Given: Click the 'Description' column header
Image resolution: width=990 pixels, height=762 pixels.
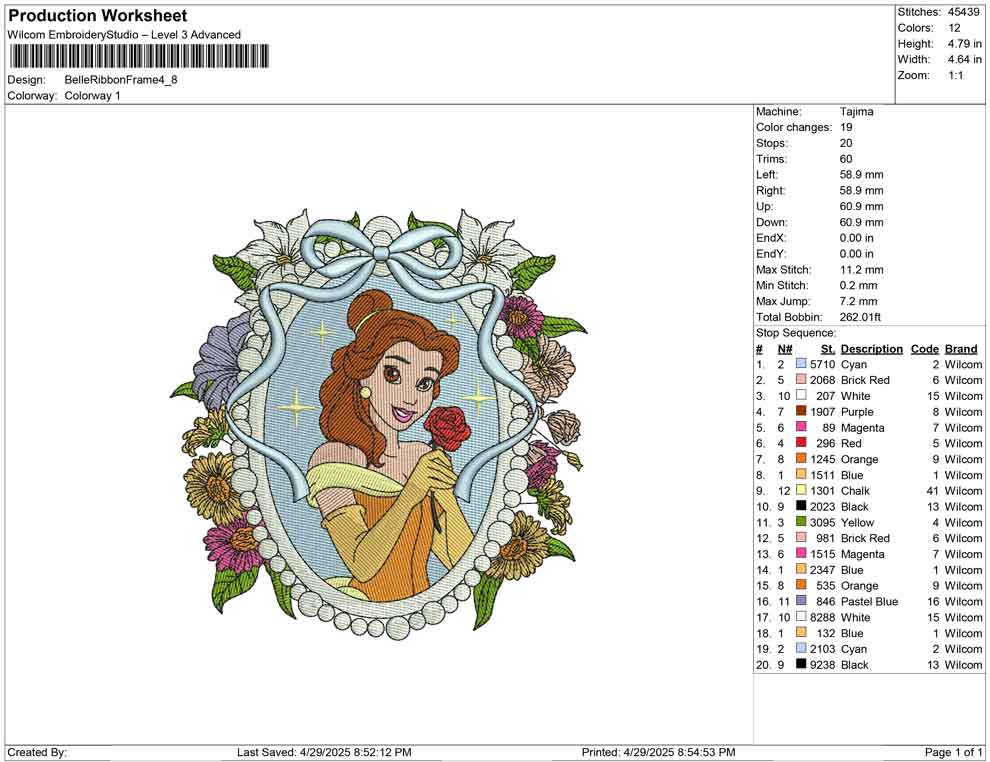Looking at the screenshot, I should (872, 348).
